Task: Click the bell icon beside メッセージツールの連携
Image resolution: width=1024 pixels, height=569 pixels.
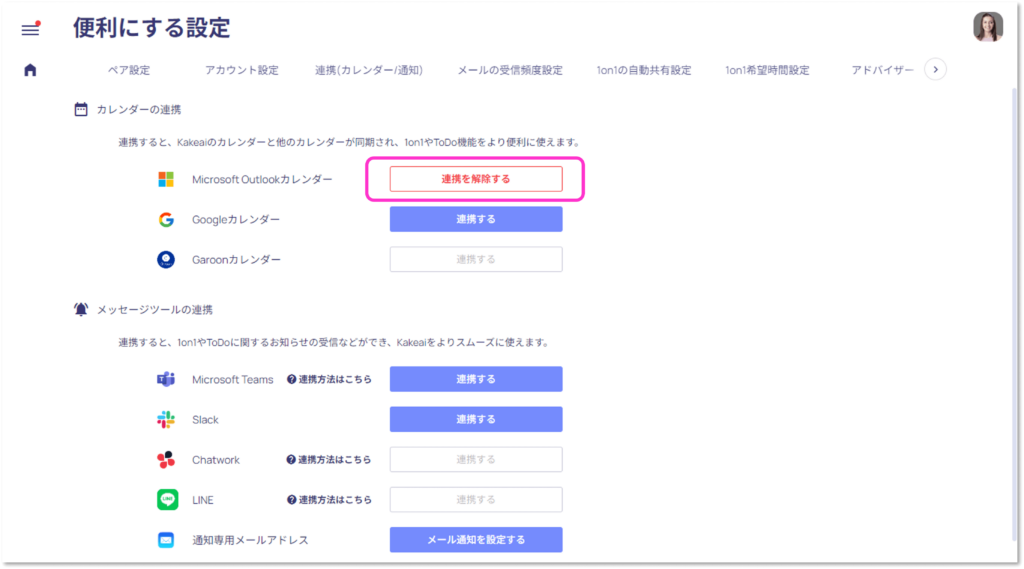Action: 81,309
